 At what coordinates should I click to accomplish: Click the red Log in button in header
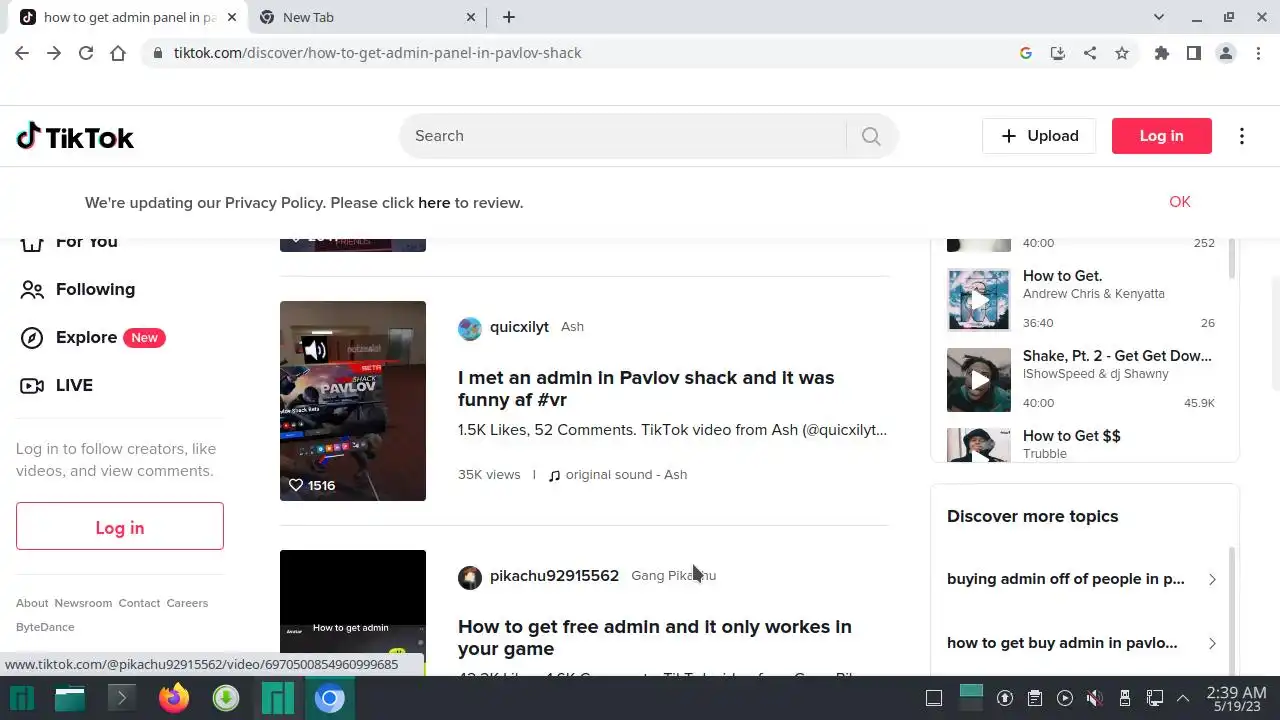tap(1162, 136)
